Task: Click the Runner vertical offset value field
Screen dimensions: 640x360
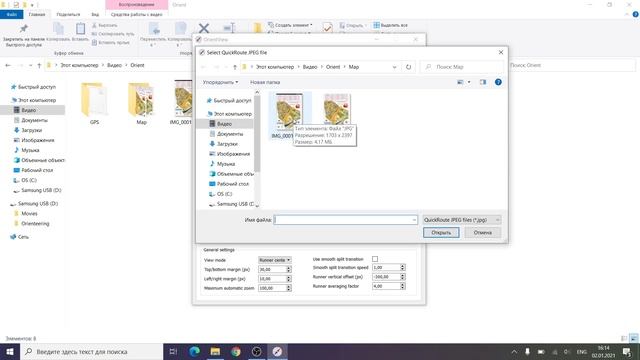Action: click(386, 277)
